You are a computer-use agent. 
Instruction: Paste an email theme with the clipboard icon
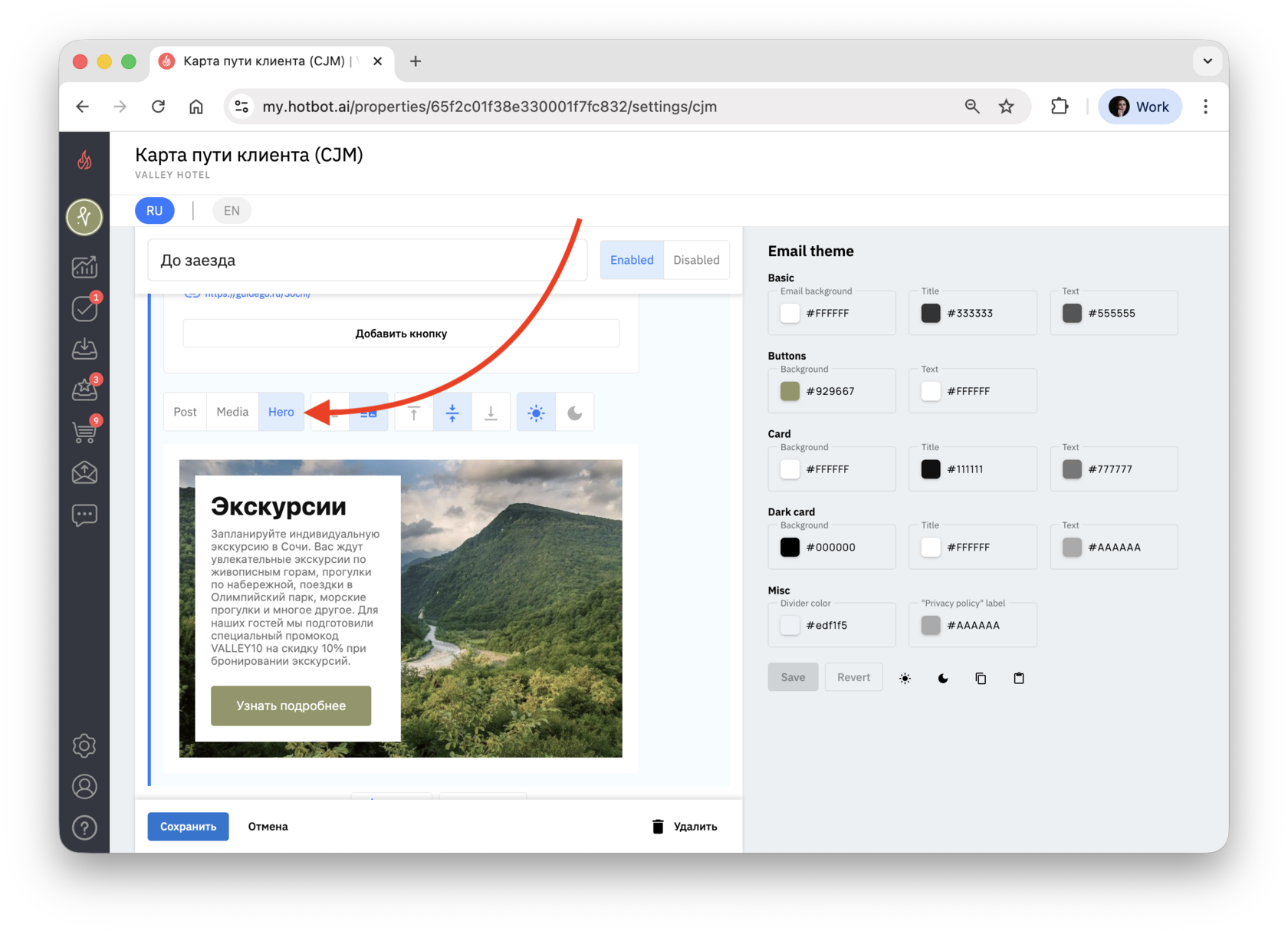coord(1019,678)
